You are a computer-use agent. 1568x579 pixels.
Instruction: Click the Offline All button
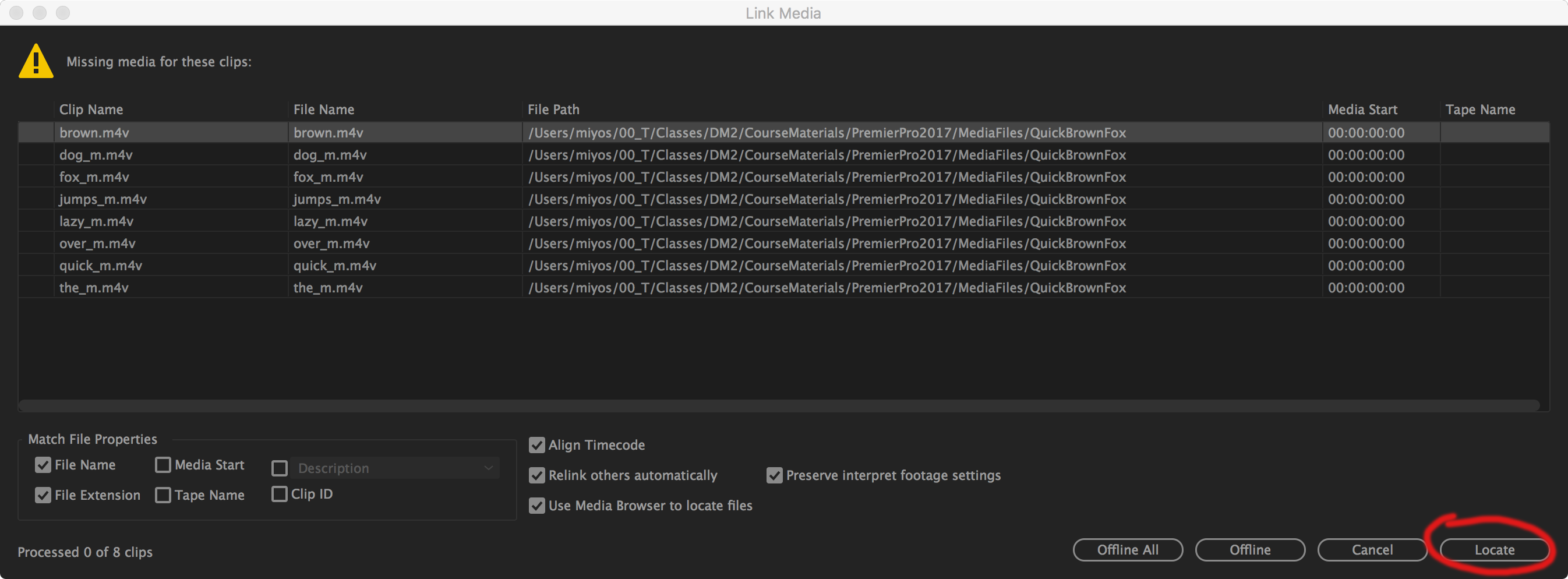coord(1127,550)
